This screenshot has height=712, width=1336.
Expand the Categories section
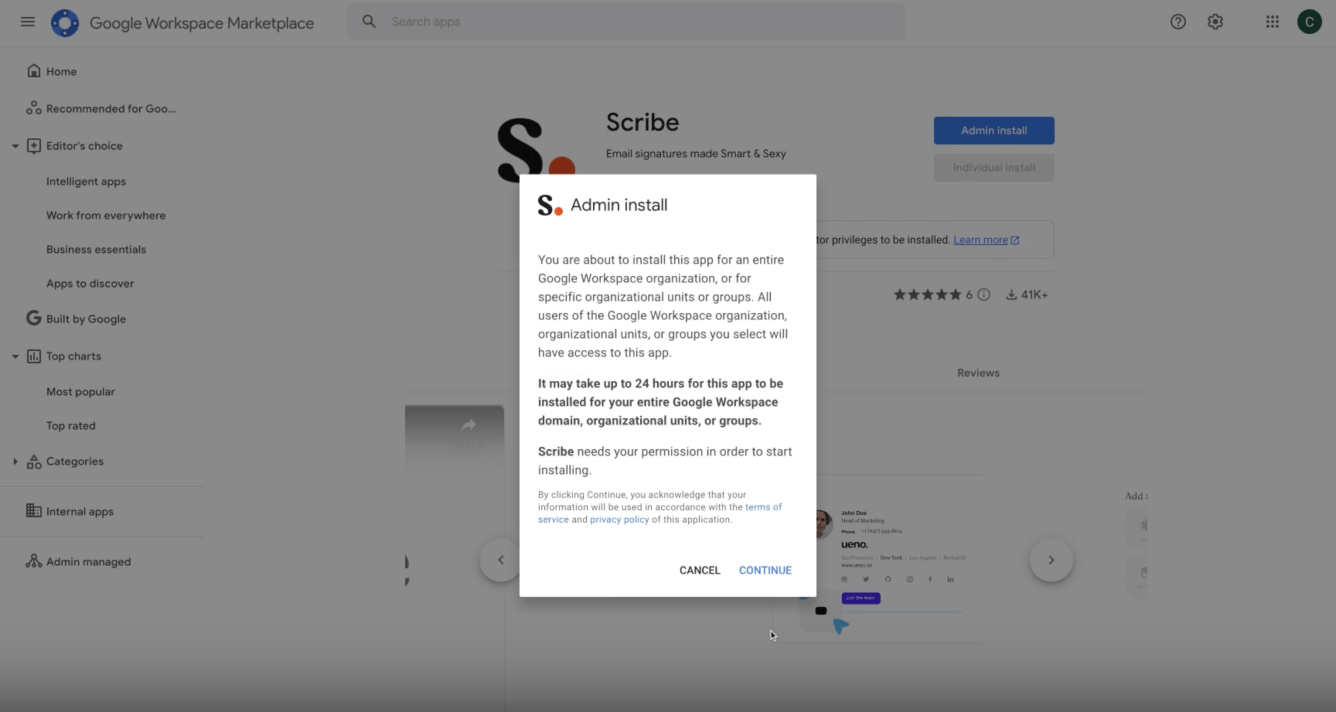pos(15,462)
